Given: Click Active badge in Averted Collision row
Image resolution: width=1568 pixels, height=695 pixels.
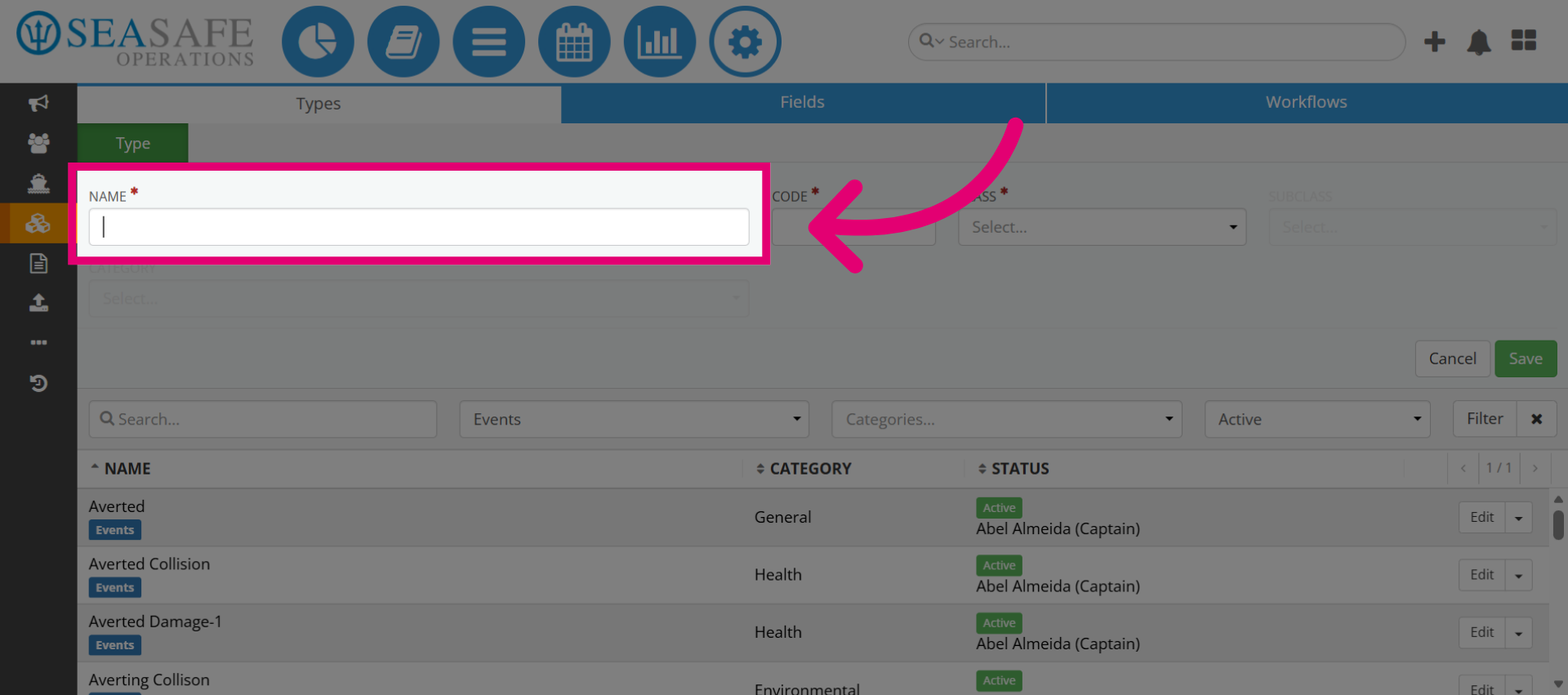Looking at the screenshot, I should click(999, 565).
